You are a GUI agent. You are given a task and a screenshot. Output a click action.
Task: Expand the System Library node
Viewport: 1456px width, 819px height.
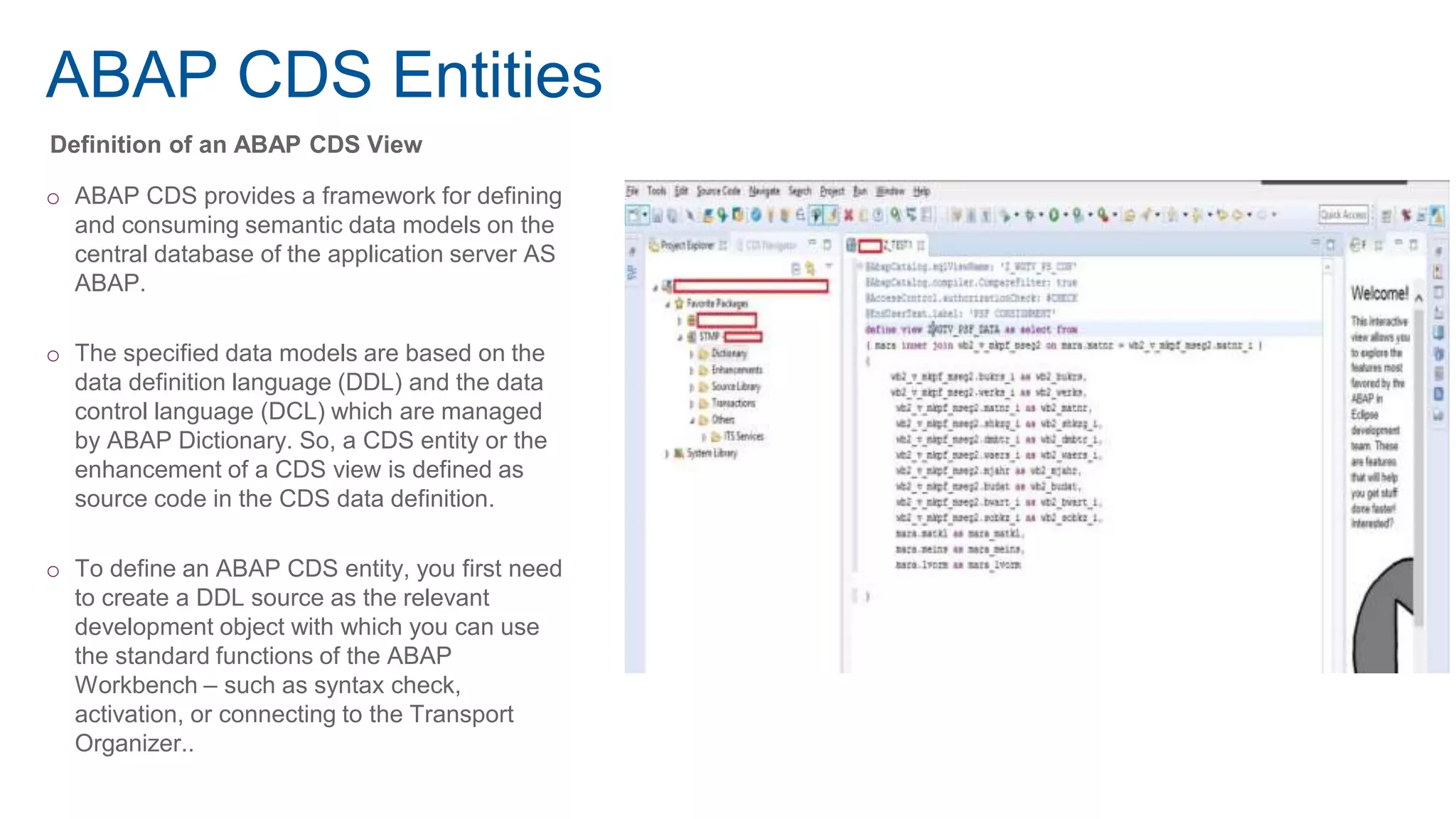pos(667,454)
